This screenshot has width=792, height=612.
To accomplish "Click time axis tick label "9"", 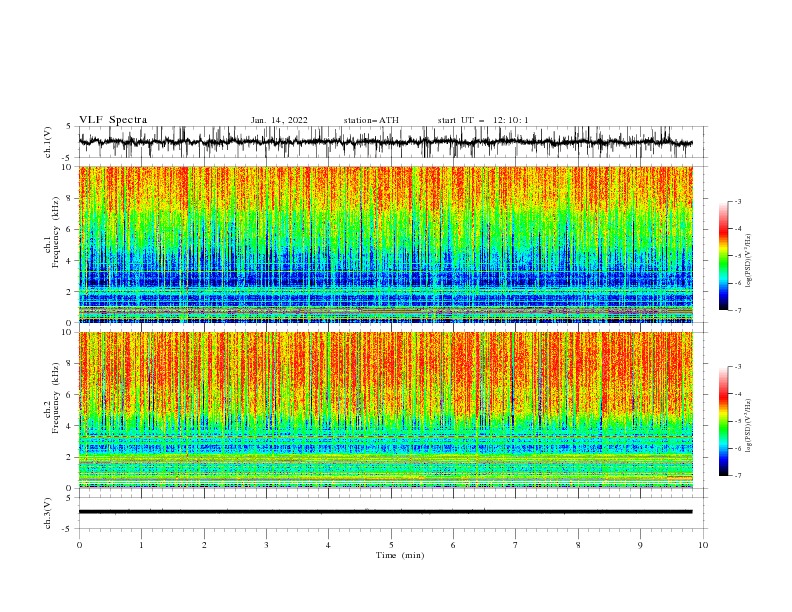I will pyautogui.click(x=640, y=545).
